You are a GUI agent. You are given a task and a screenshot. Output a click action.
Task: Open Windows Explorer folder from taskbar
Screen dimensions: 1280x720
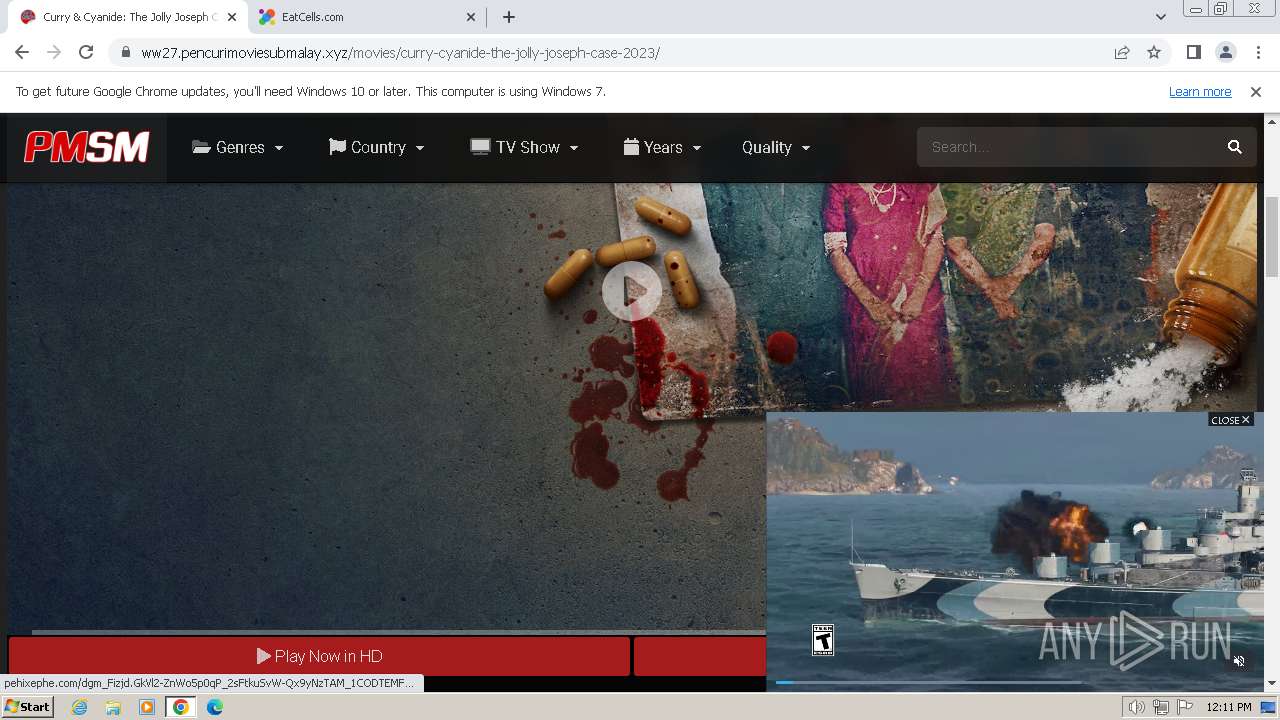tap(113, 707)
